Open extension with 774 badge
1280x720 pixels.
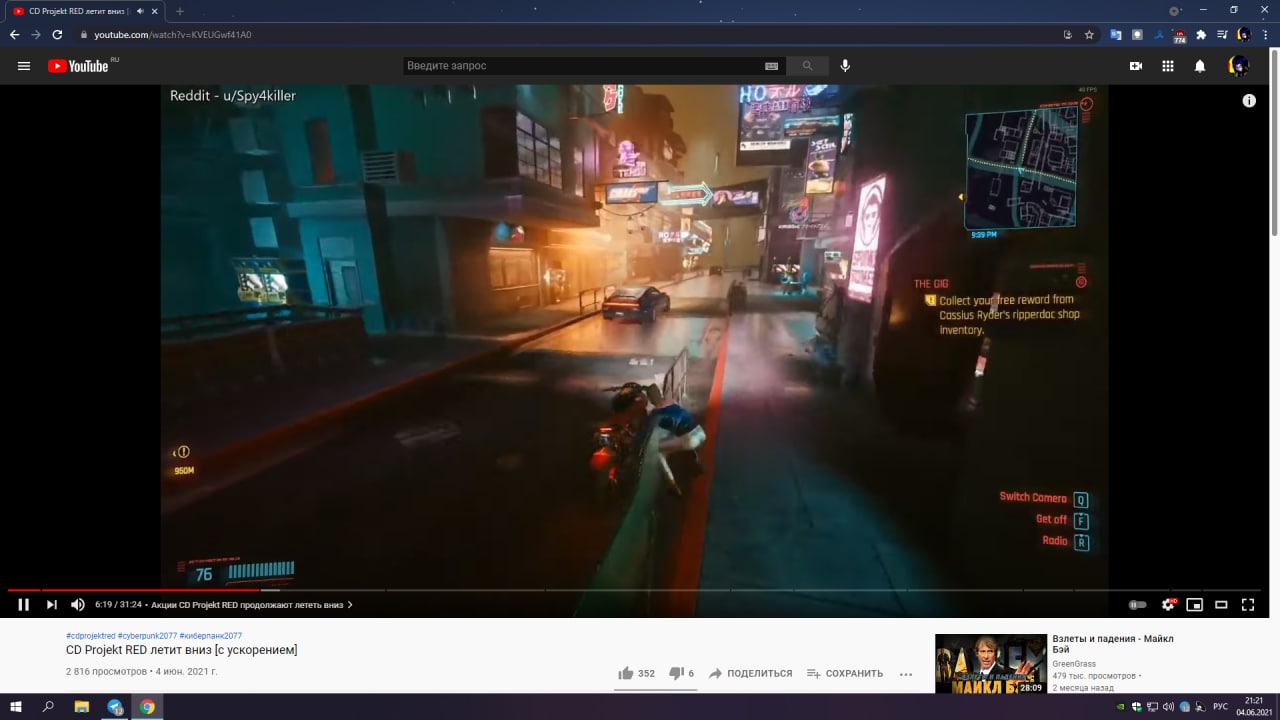pyautogui.click(x=1180, y=35)
